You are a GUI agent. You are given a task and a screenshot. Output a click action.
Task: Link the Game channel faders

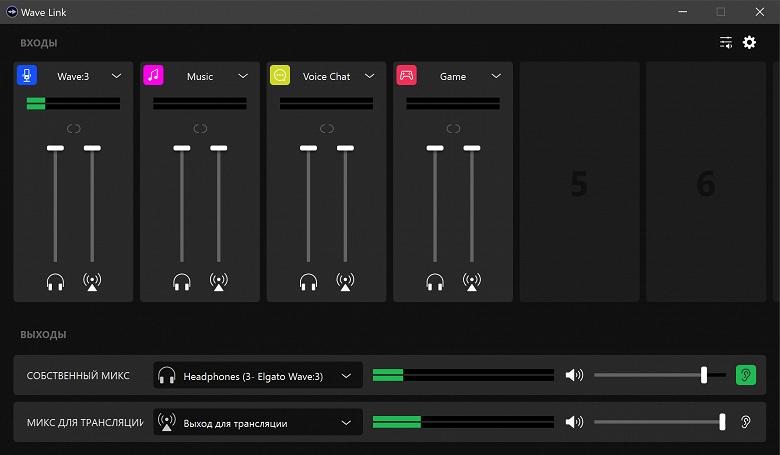tap(453, 129)
